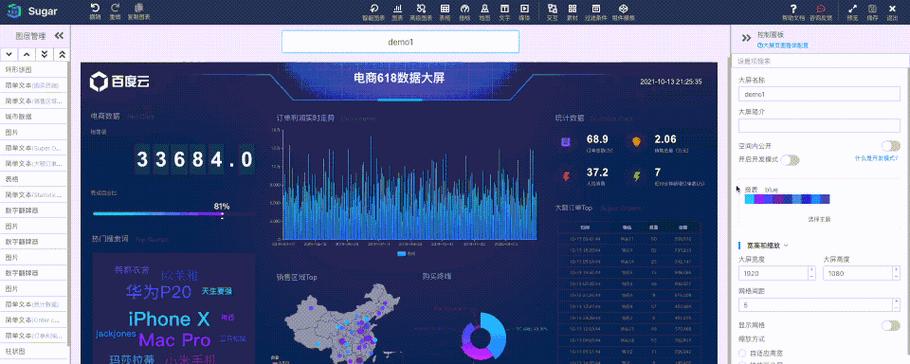Collapse the layer management panel
Viewport: 910px width, 364px height.
coord(59,36)
